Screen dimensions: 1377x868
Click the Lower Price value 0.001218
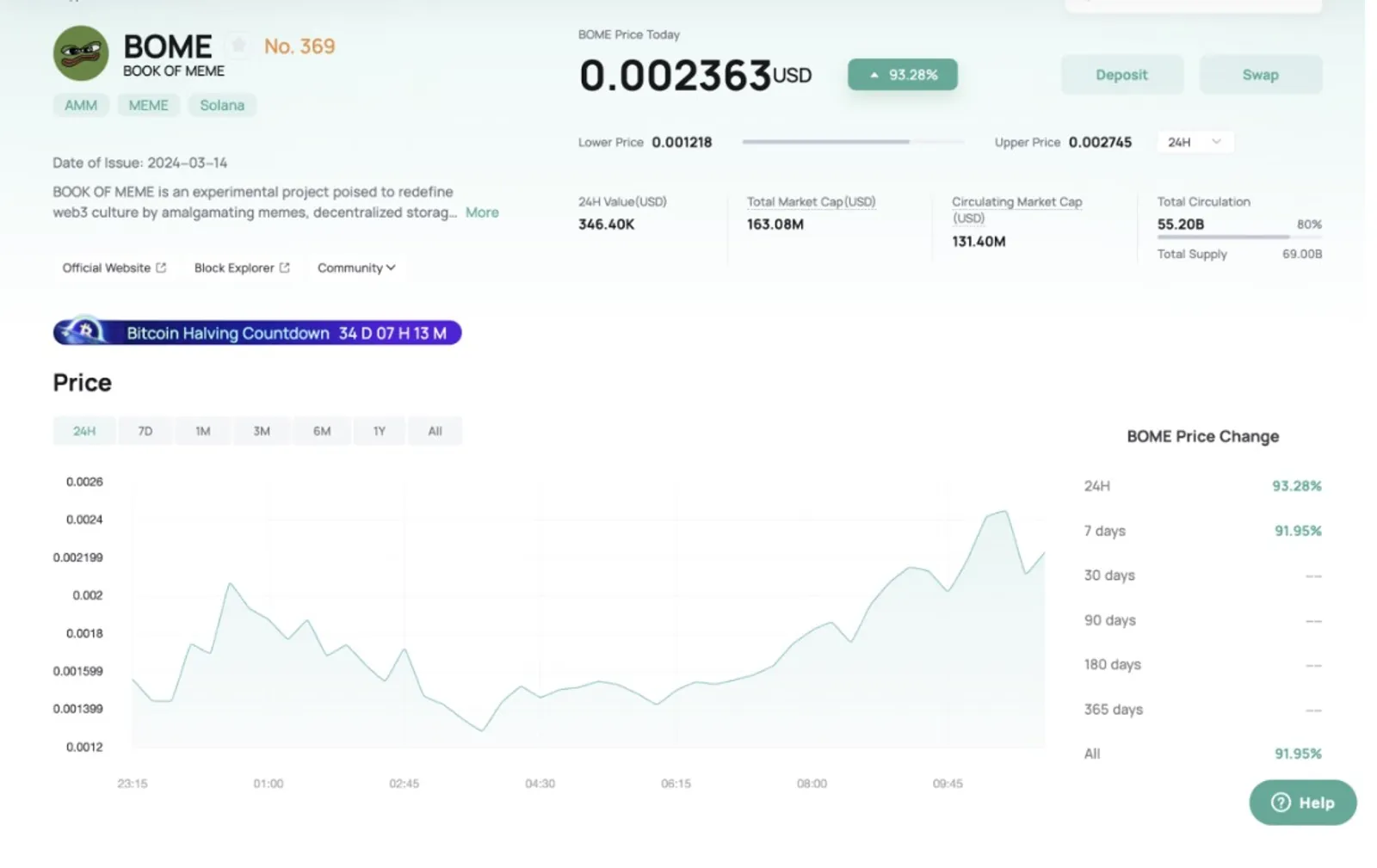tap(682, 143)
